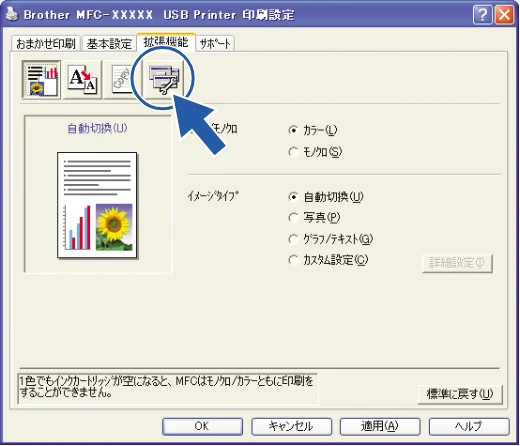The width and height of the screenshot is (520, 446).
Task: Open the watermark Copy icon
Action: click(121, 80)
